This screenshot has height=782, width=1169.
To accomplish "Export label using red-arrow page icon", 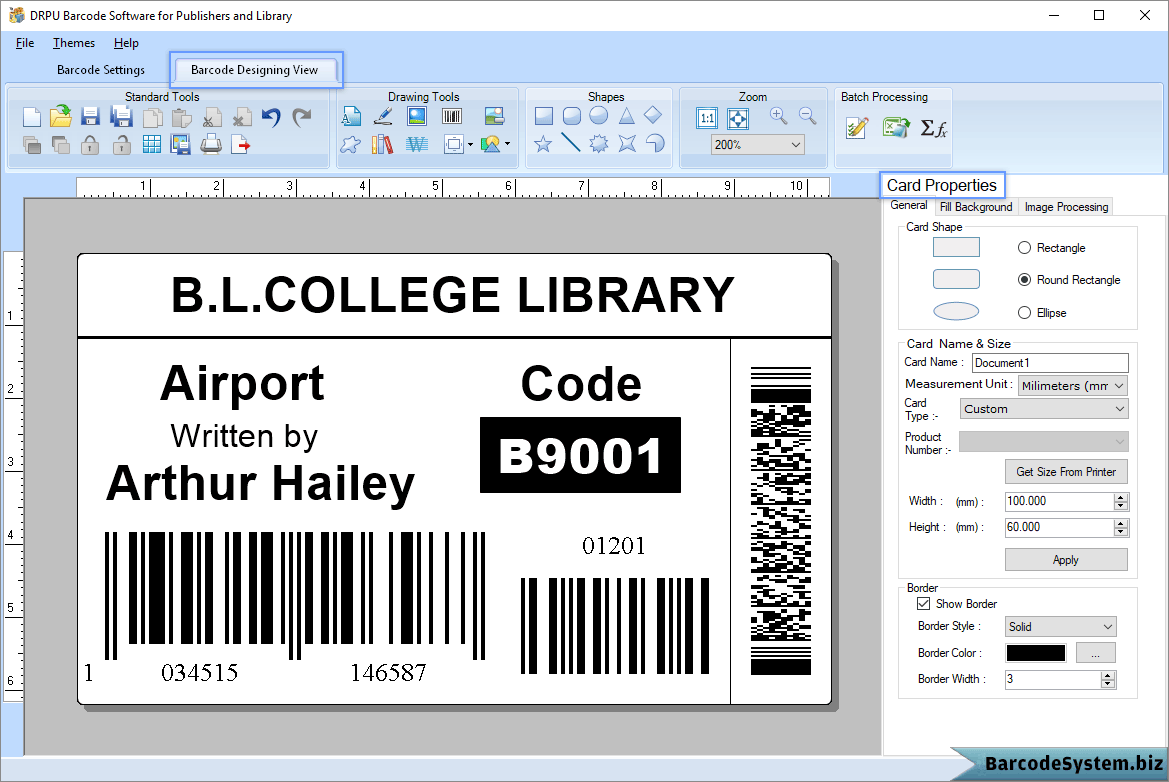I will (x=240, y=145).
